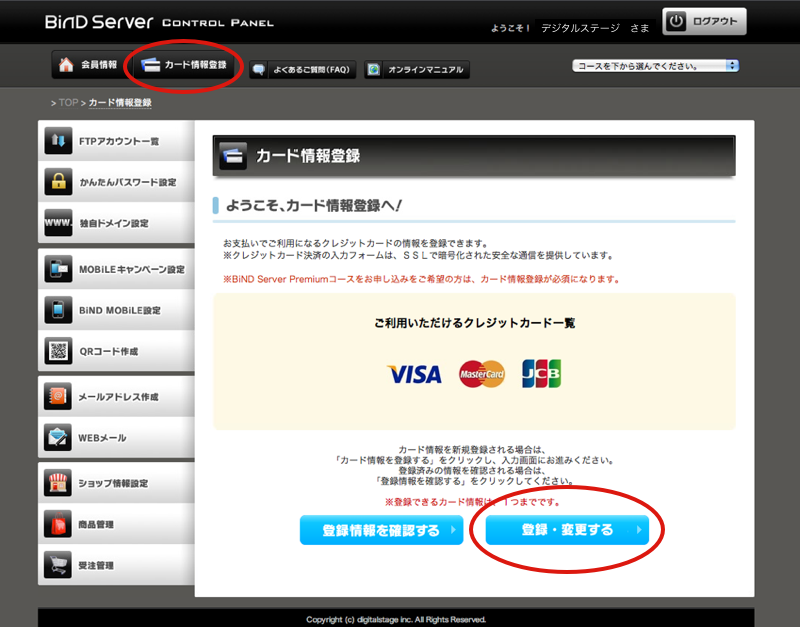Open the WEB mail envelope icon
This screenshot has height=630, width=802.
tap(58, 438)
